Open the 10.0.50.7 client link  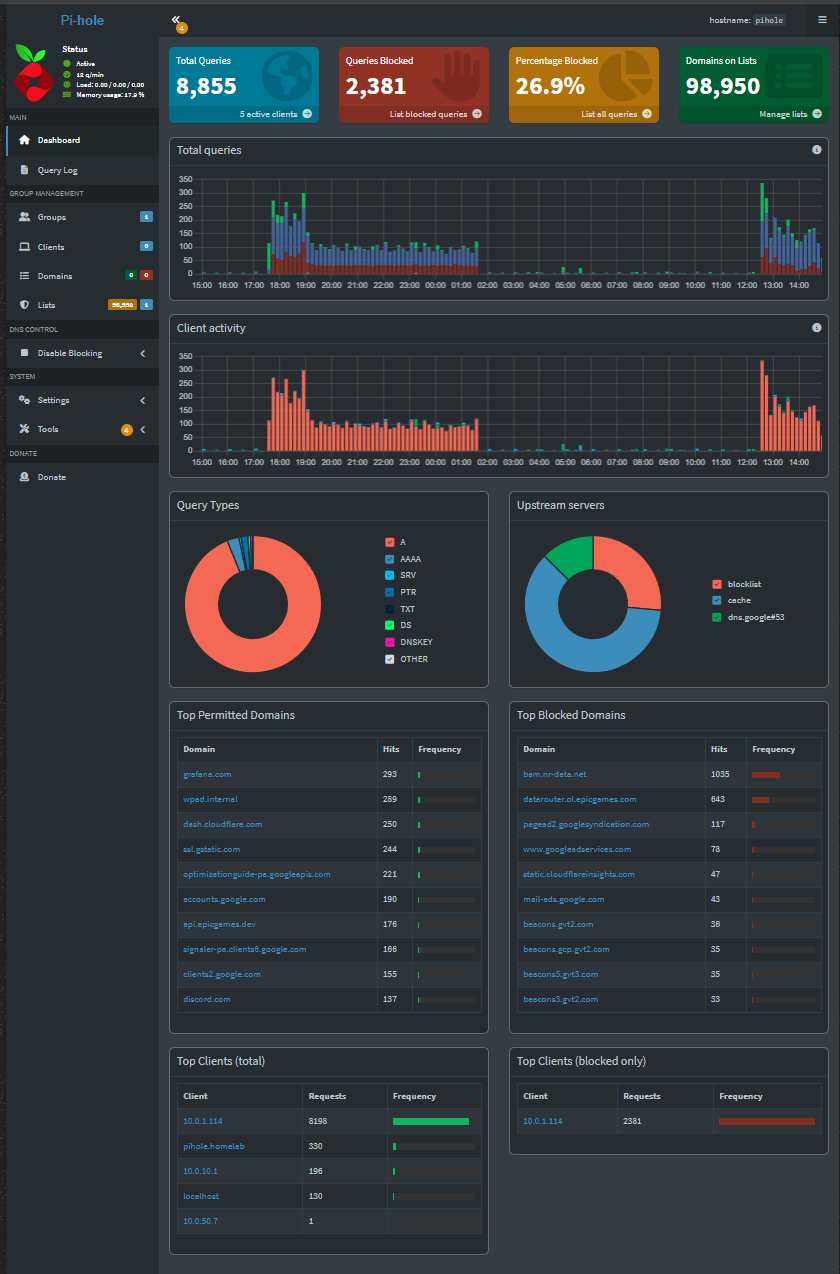[x=200, y=1221]
